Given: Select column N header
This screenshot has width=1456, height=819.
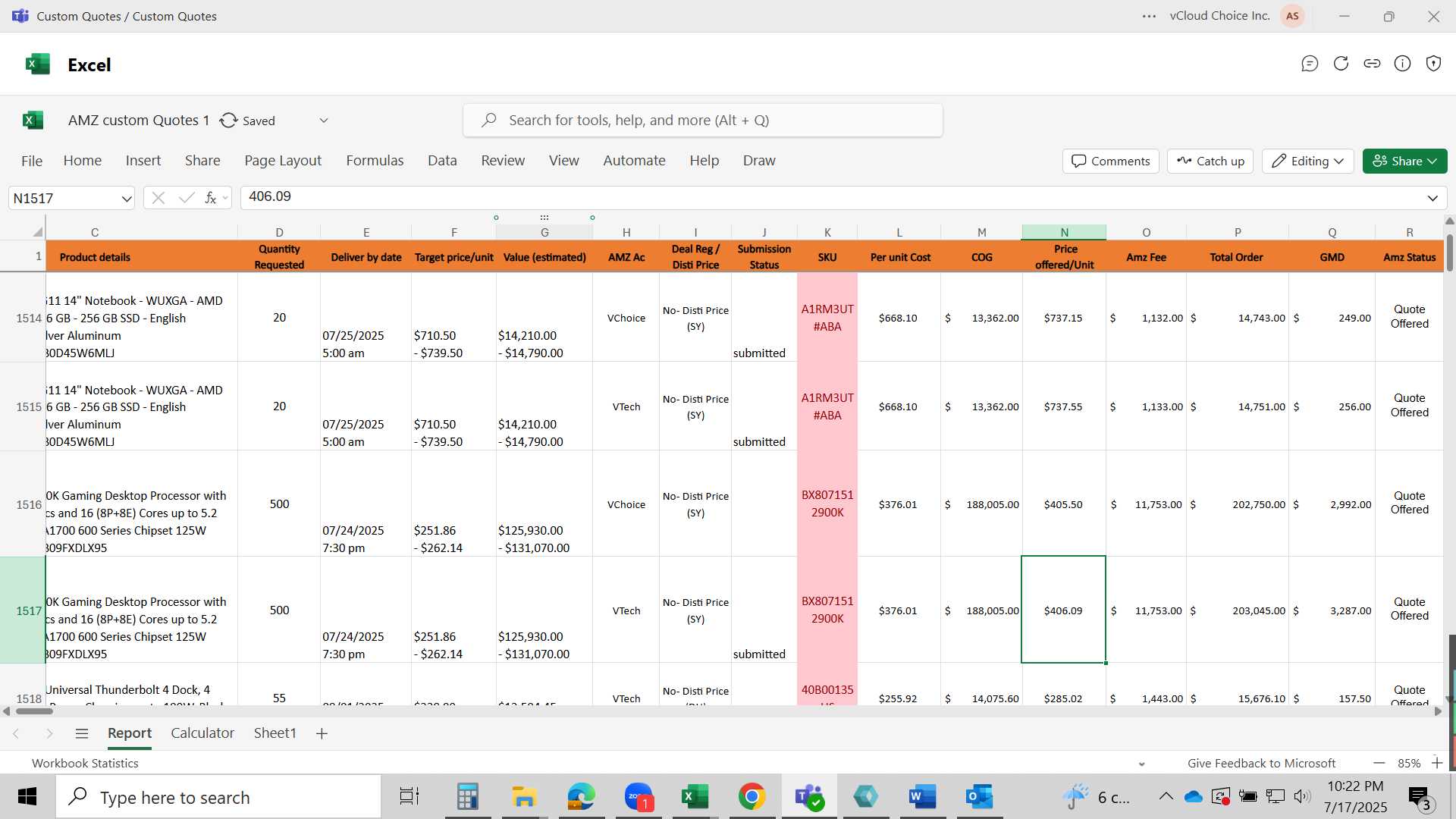Looking at the screenshot, I should click(x=1064, y=232).
